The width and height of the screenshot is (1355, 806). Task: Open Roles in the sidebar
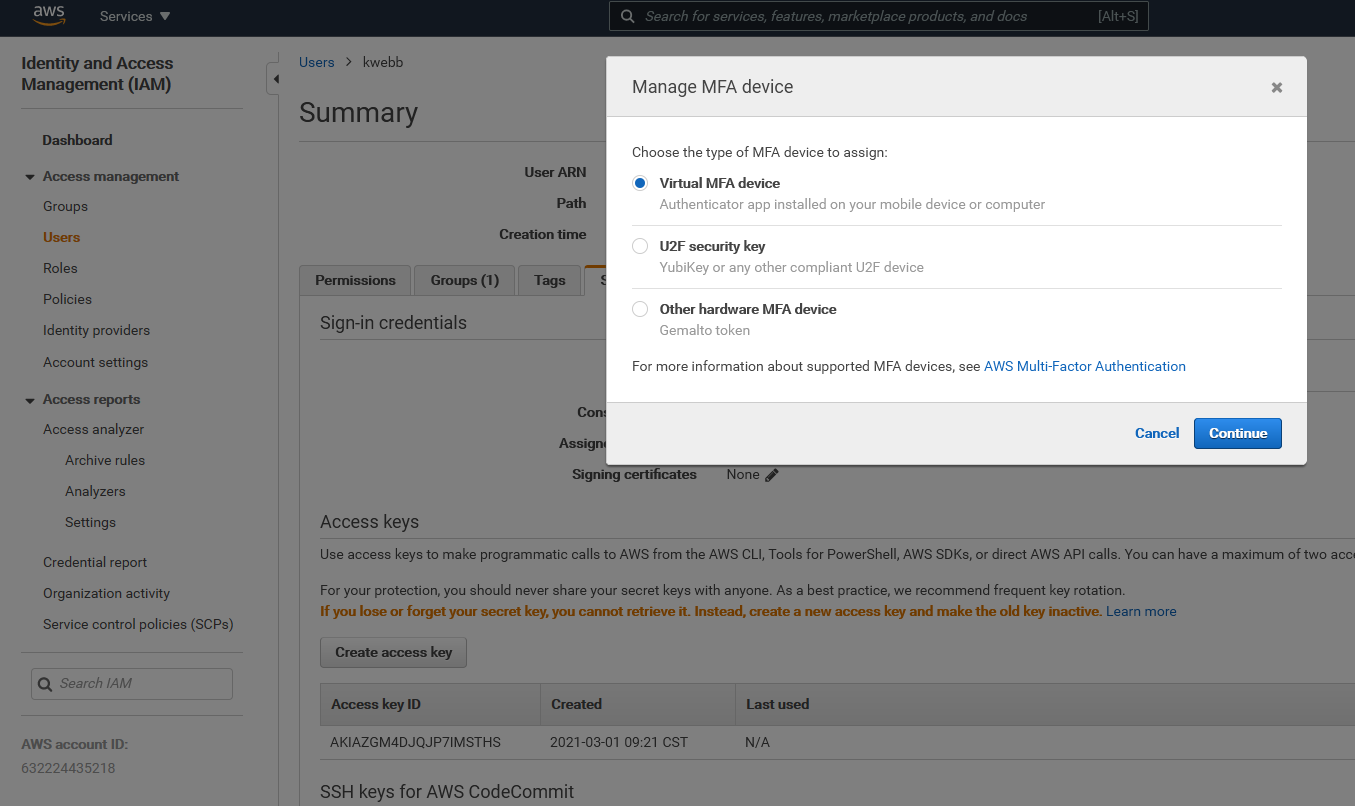coord(60,268)
